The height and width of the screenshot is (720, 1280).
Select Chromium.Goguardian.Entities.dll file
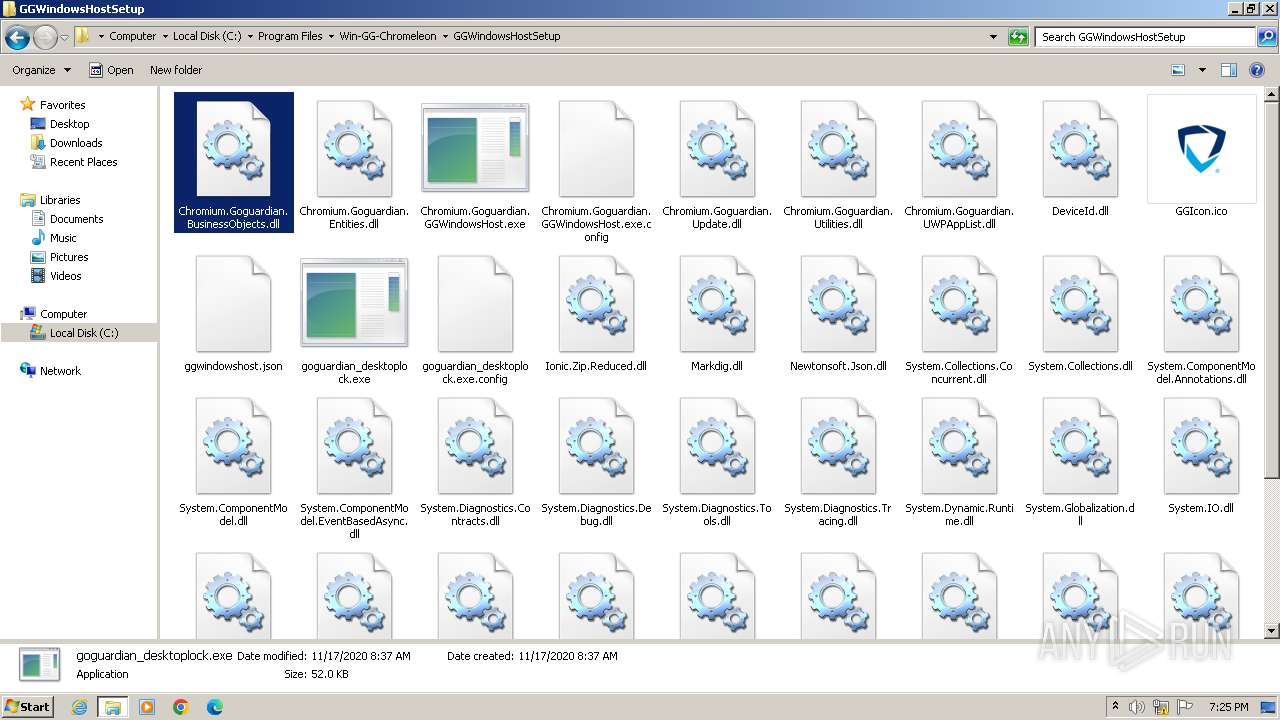click(x=354, y=163)
